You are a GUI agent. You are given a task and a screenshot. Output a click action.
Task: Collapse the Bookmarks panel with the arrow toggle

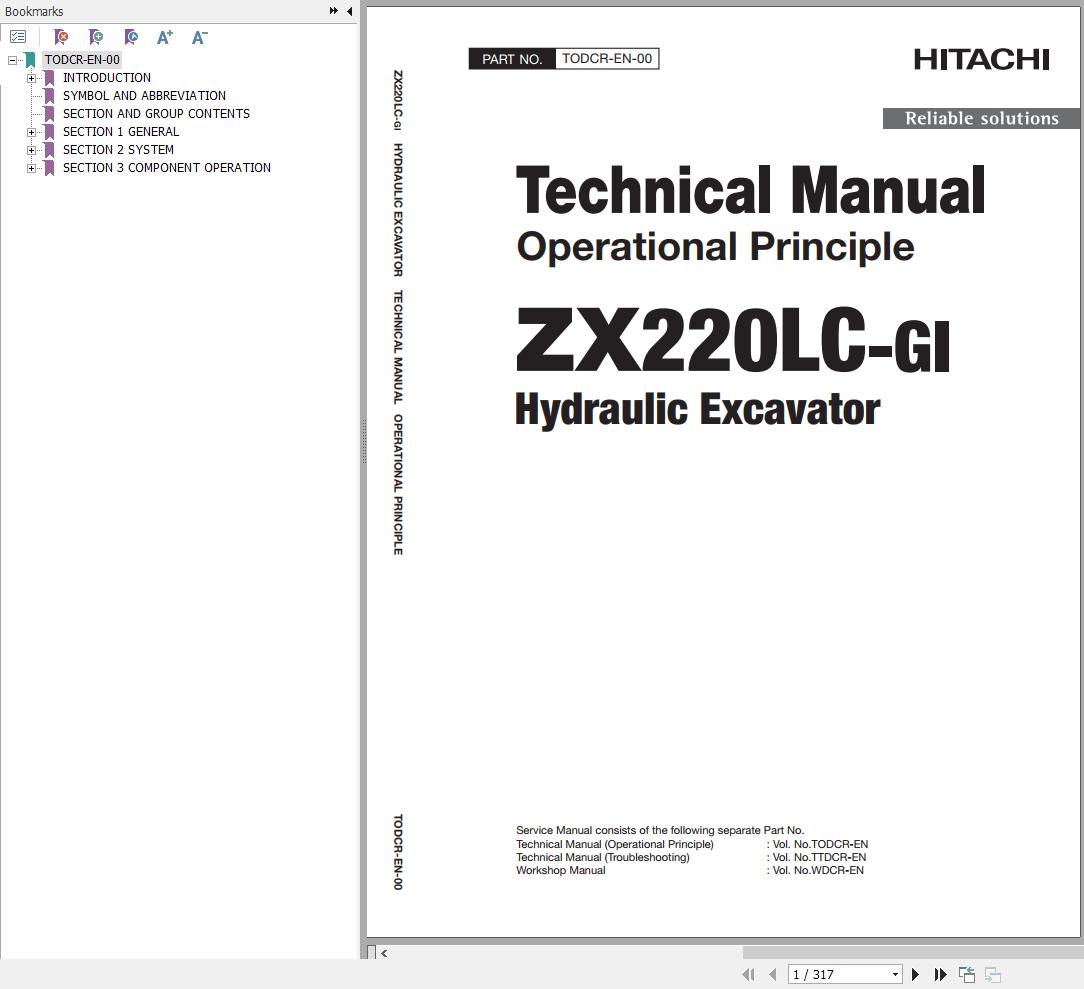(x=348, y=11)
